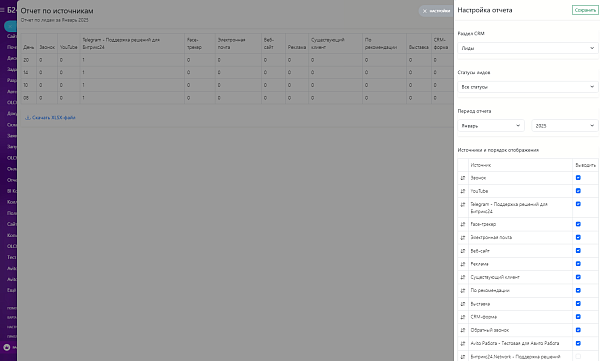Open the hamburger menu in top-left corner
Image resolution: width=600 pixels, height=361 pixels.
(x=2, y=10)
